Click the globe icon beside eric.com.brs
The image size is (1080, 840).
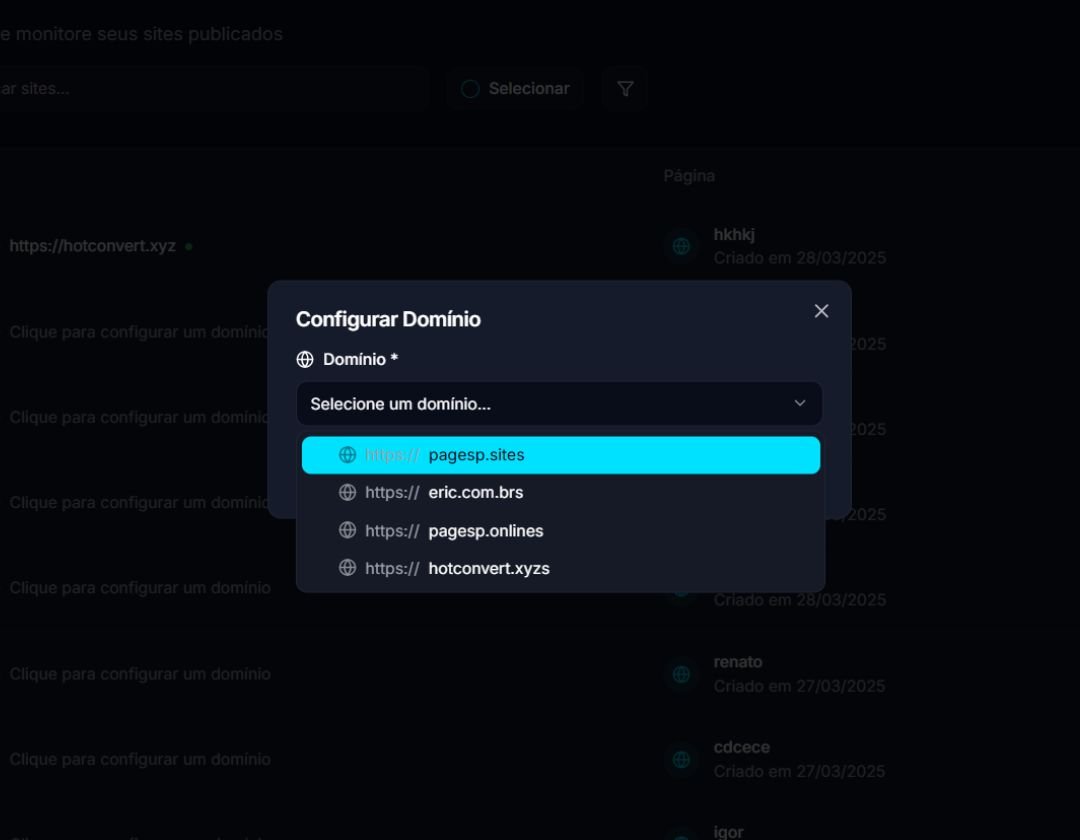point(348,493)
